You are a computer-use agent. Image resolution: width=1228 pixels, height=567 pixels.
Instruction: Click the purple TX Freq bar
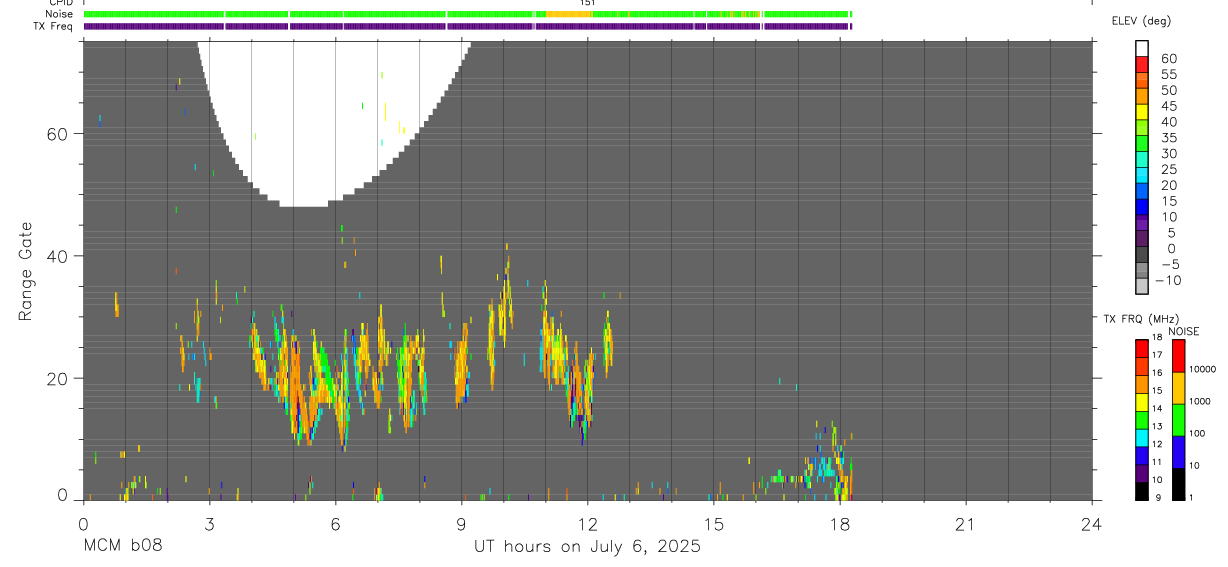(x=467, y=26)
